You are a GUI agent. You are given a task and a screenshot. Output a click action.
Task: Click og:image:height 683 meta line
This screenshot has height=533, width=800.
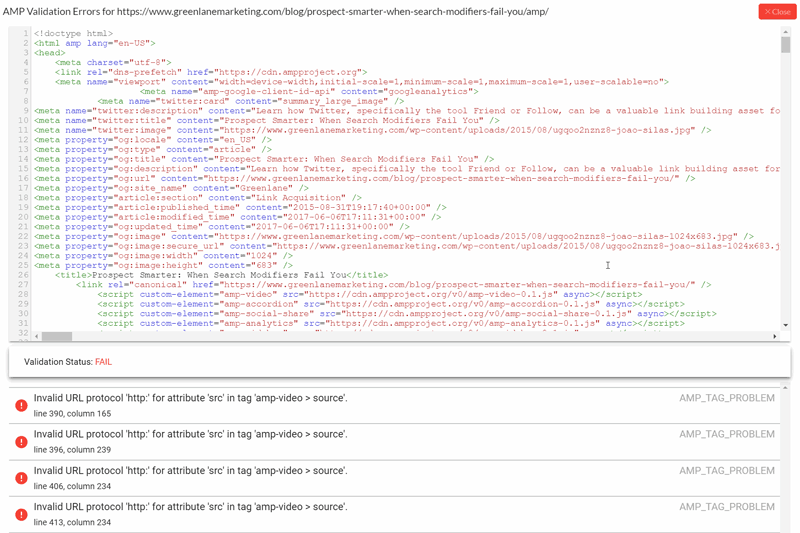(x=163, y=266)
